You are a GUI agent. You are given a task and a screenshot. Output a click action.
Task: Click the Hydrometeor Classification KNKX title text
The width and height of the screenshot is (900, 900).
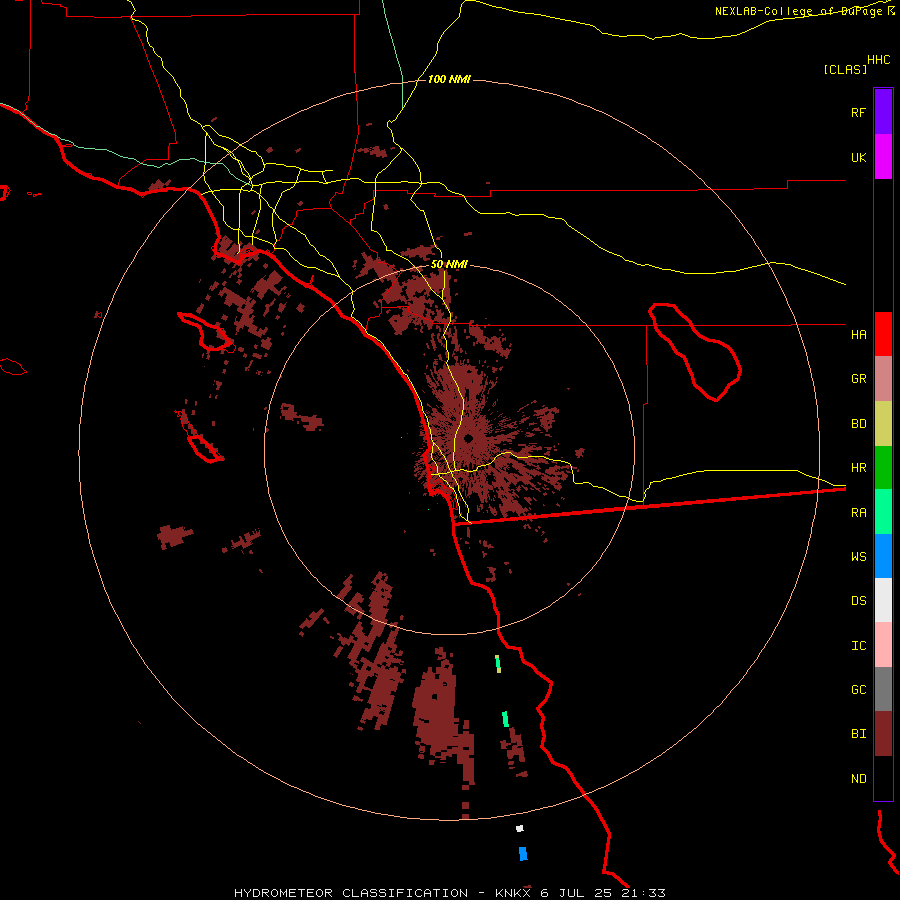click(x=449, y=893)
